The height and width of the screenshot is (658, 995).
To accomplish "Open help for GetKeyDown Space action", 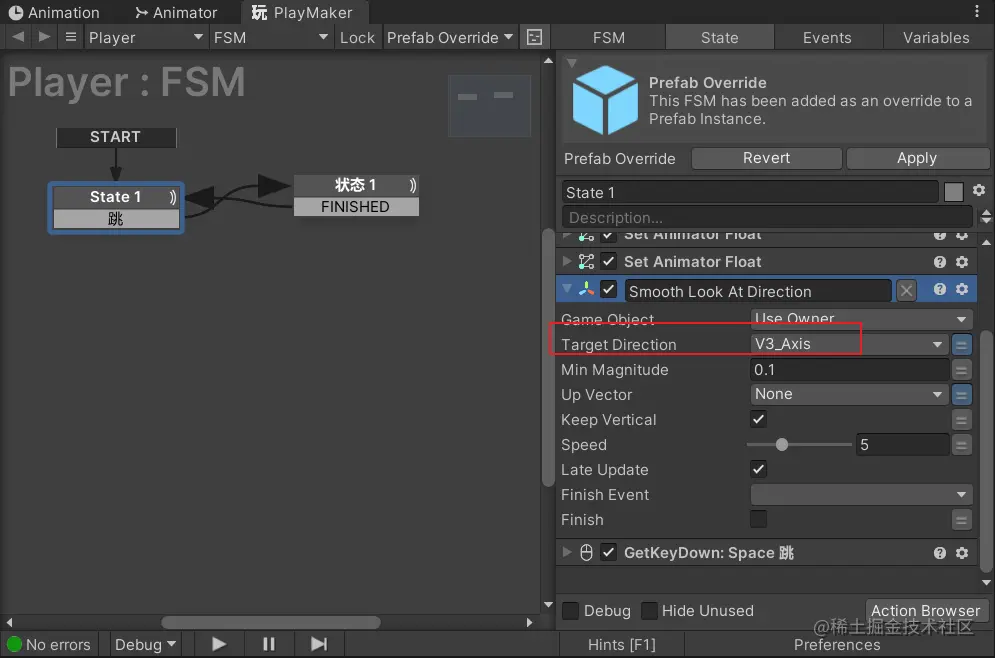I will (940, 553).
